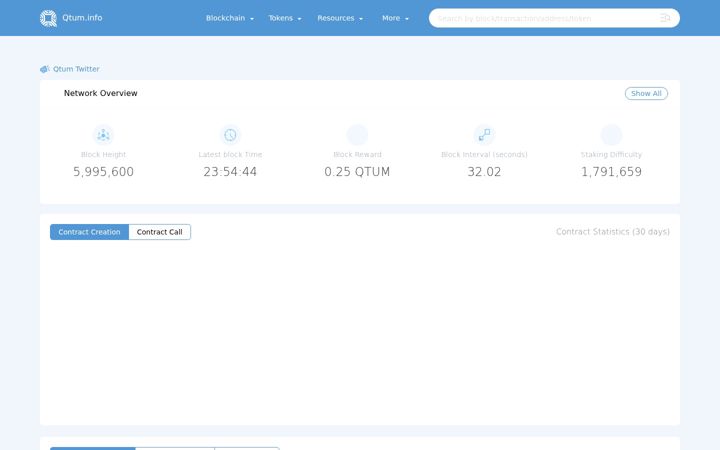Click the Block Height icon
Image resolution: width=720 pixels, height=450 pixels.
click(x=103, y=135)
